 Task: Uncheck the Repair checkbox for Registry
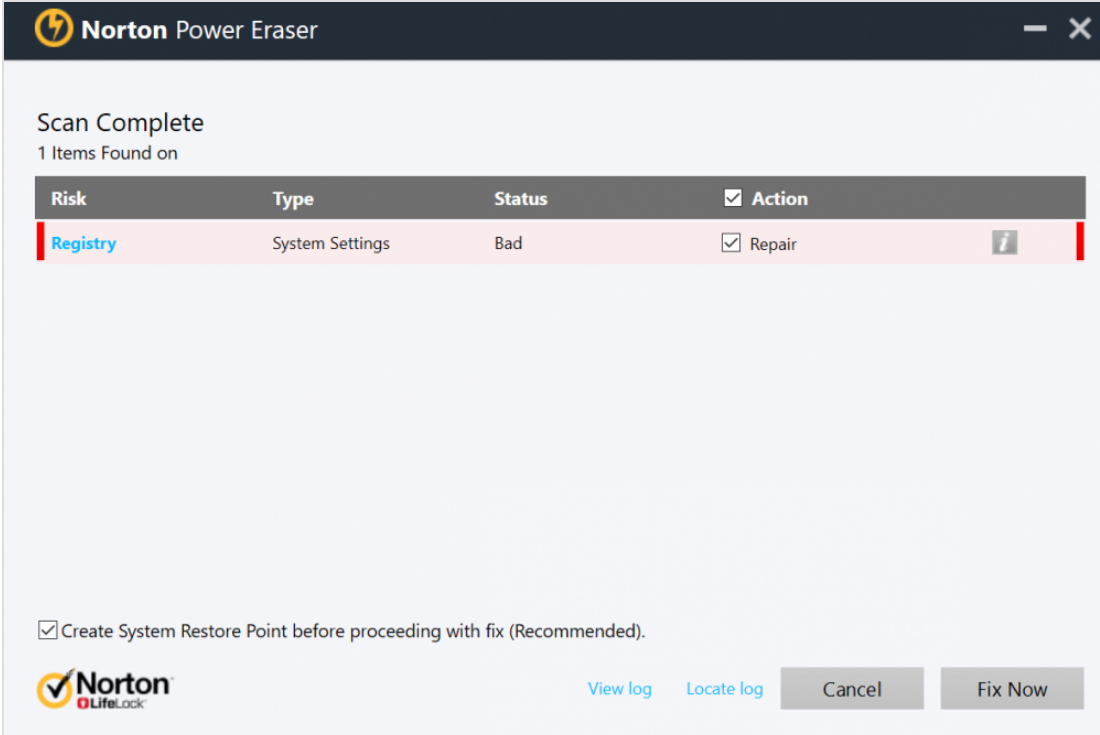[731, 243]
